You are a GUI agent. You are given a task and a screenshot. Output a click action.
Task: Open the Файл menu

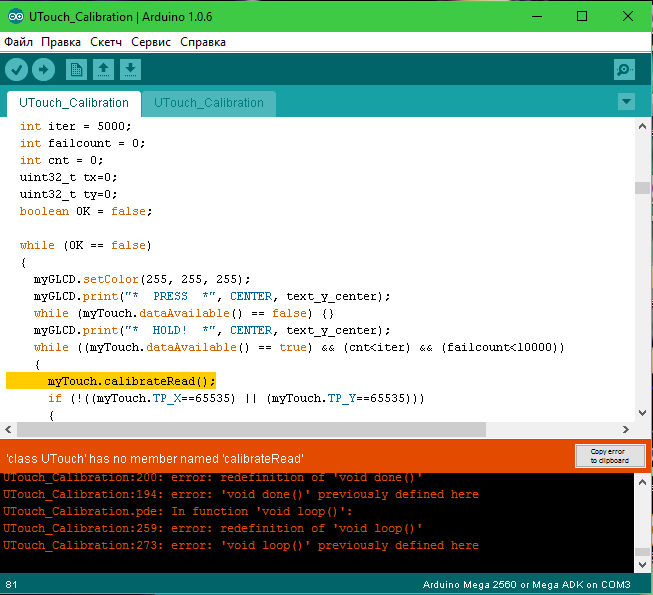tap(18, 42)
